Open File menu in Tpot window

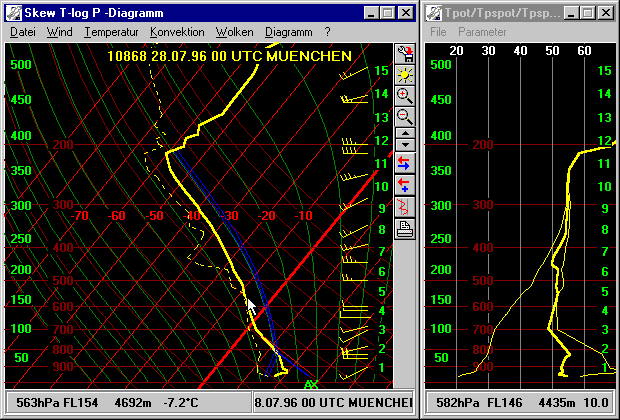click(x=438, y=32)
